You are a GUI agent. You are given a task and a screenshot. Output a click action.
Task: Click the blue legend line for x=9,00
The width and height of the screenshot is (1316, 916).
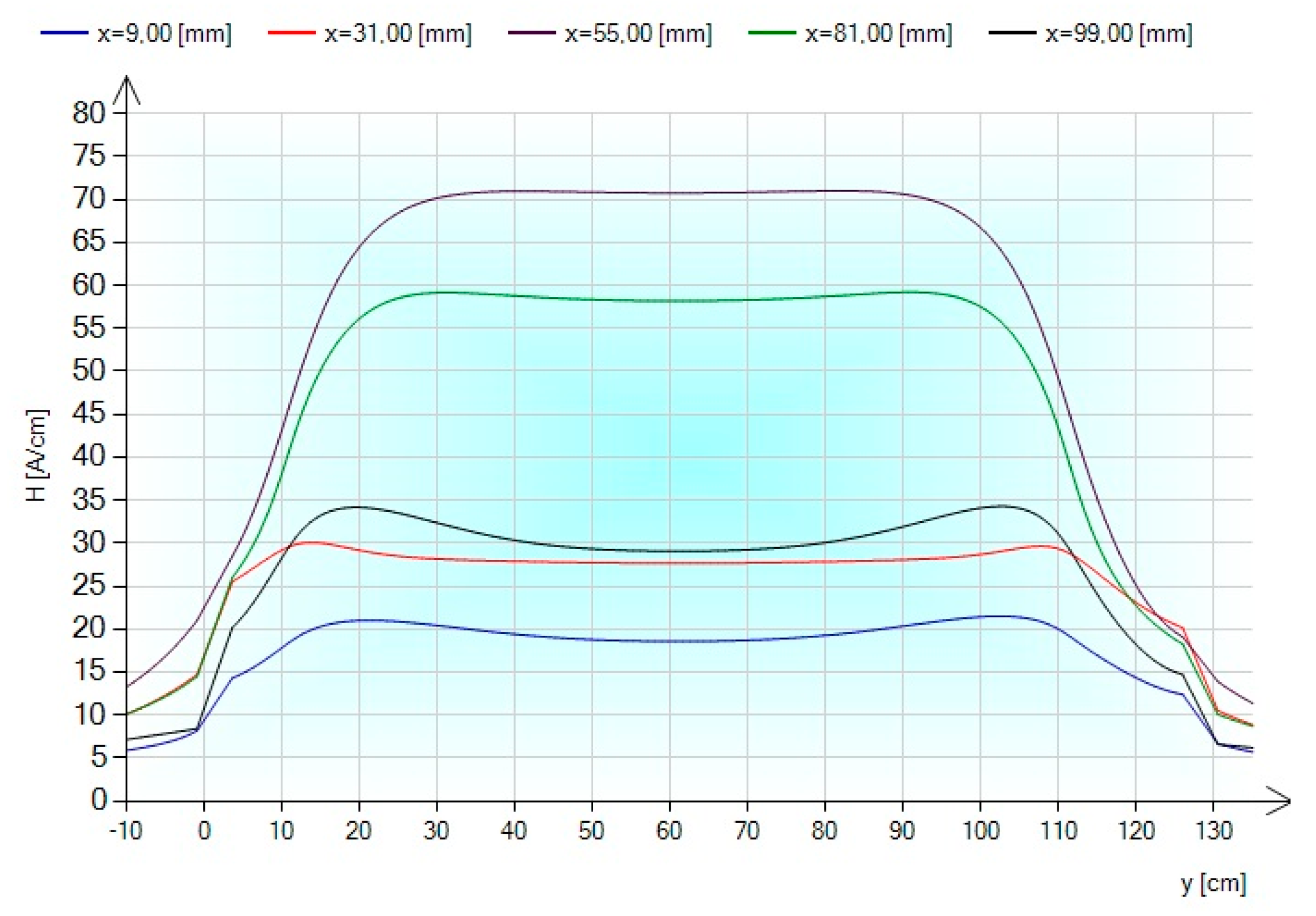pyautogui.click(x=64, y=33)
